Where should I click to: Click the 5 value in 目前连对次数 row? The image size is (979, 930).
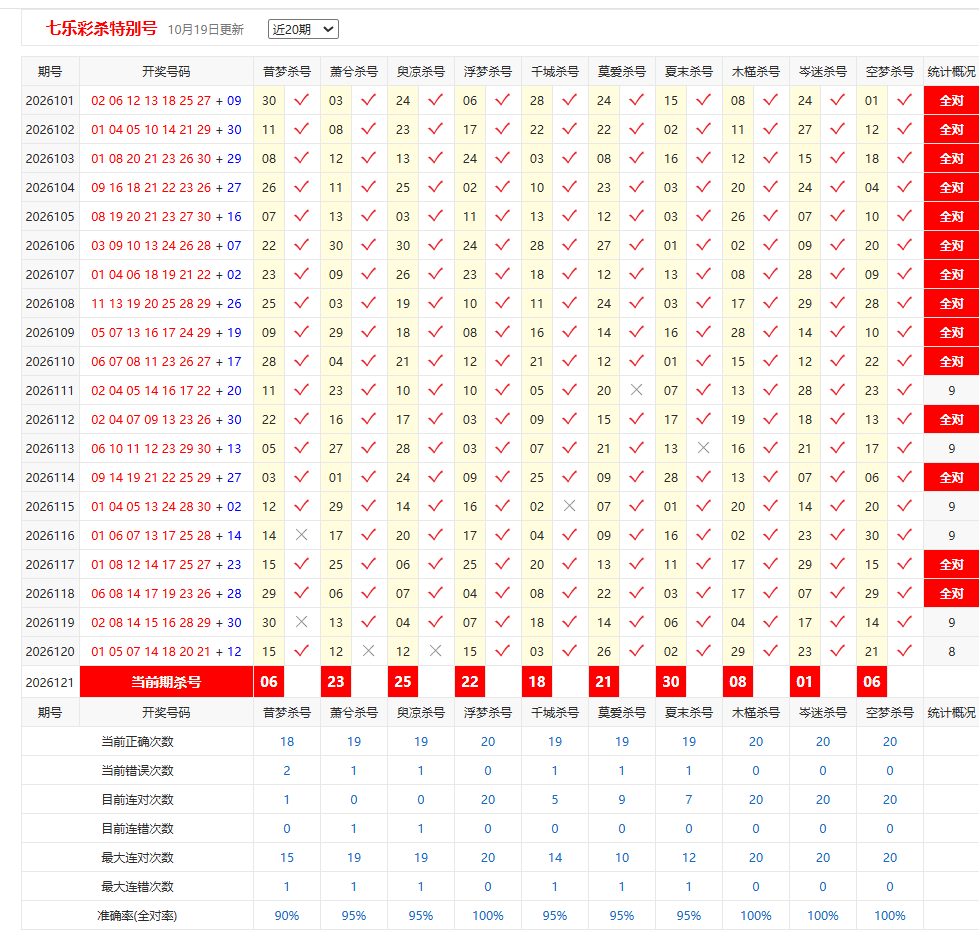(555, 800)
